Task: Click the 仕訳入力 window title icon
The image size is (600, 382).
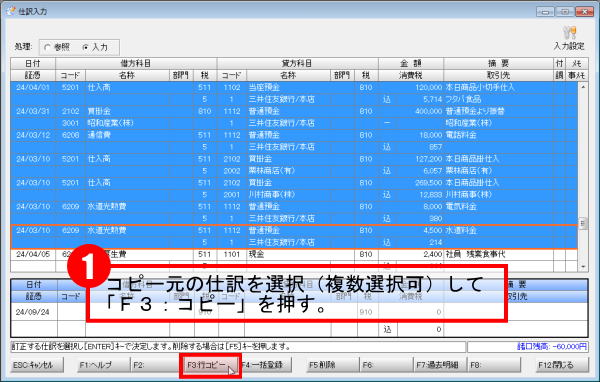Action: 10,11
